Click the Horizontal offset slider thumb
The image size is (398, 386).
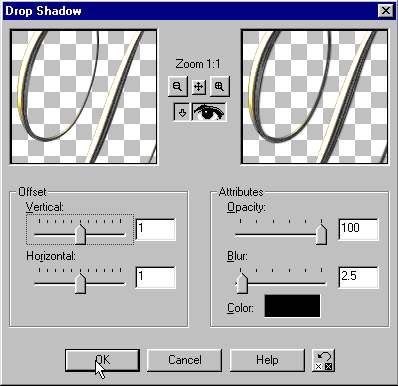tap(80, 284)
